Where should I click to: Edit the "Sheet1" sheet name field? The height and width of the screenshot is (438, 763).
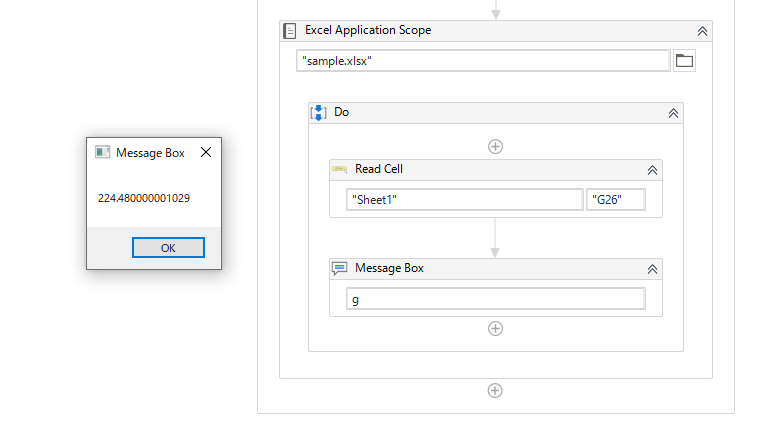click(x=465, y=200)
